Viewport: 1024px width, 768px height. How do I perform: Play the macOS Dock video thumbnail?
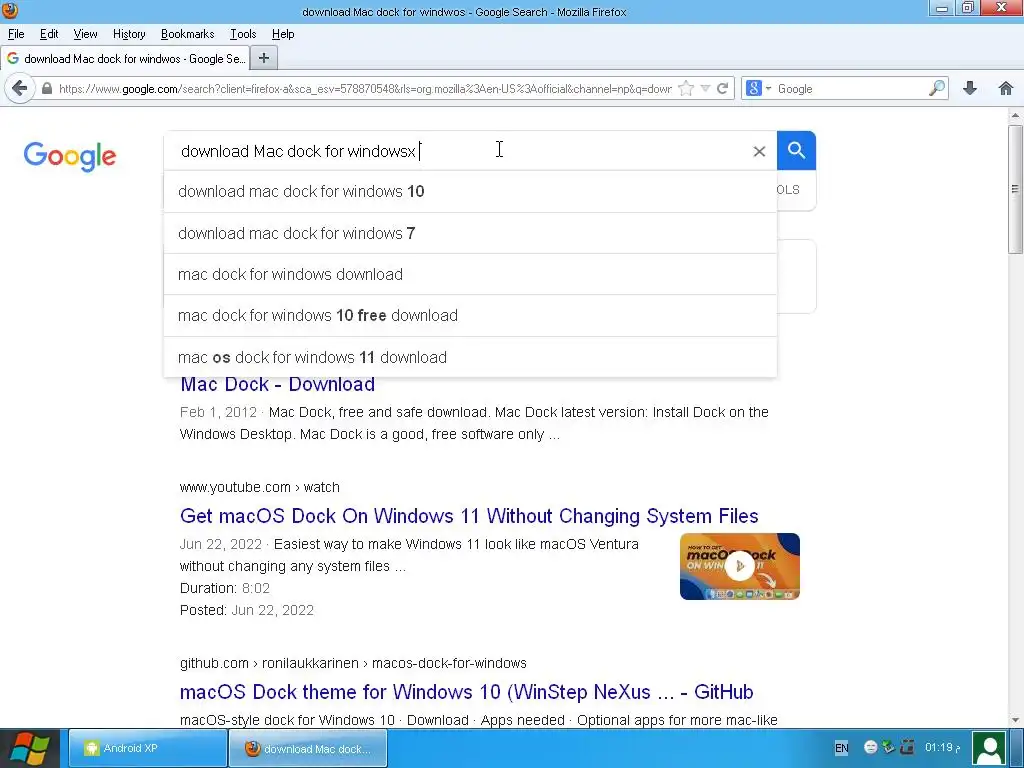point(739,566)
